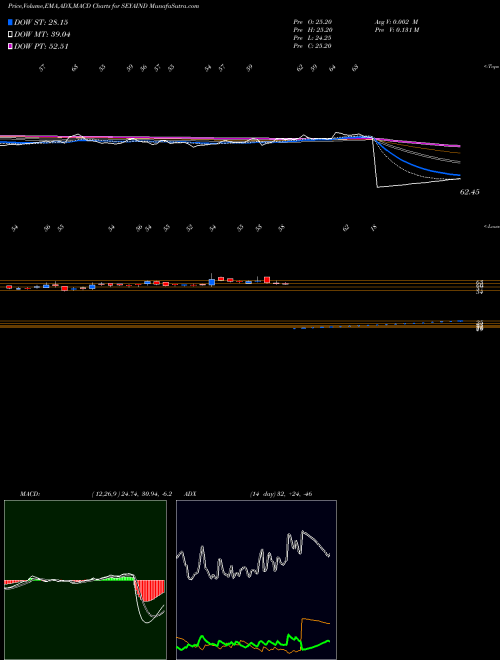Click the Pre V: 0.131 M value
Image resolution: width=500 pixels, height=660 pixels.
click(x=396, y=30)
